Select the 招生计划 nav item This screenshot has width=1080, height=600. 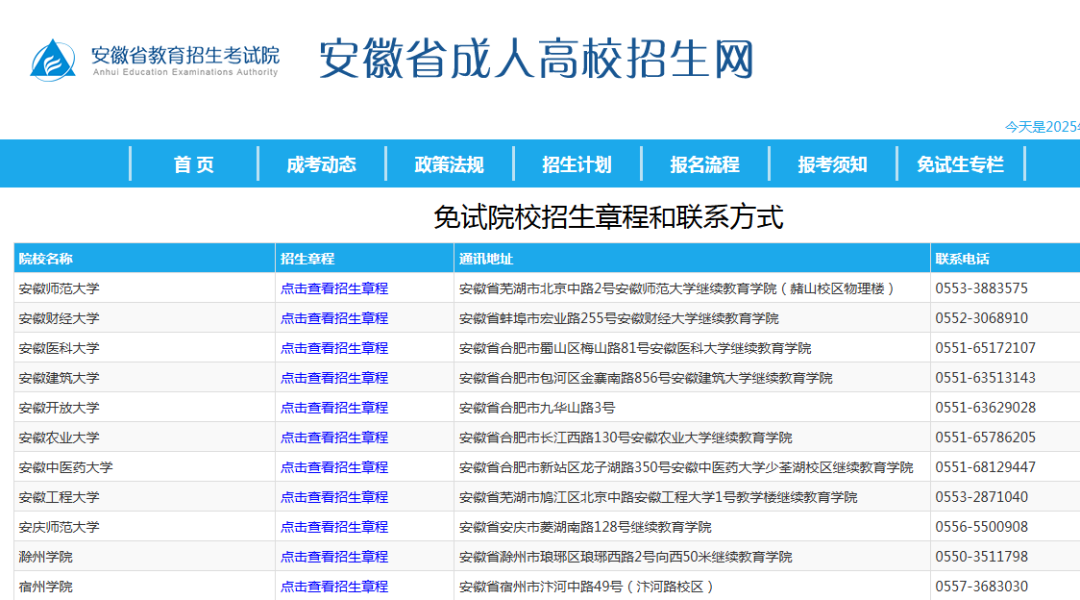(577, 165)
